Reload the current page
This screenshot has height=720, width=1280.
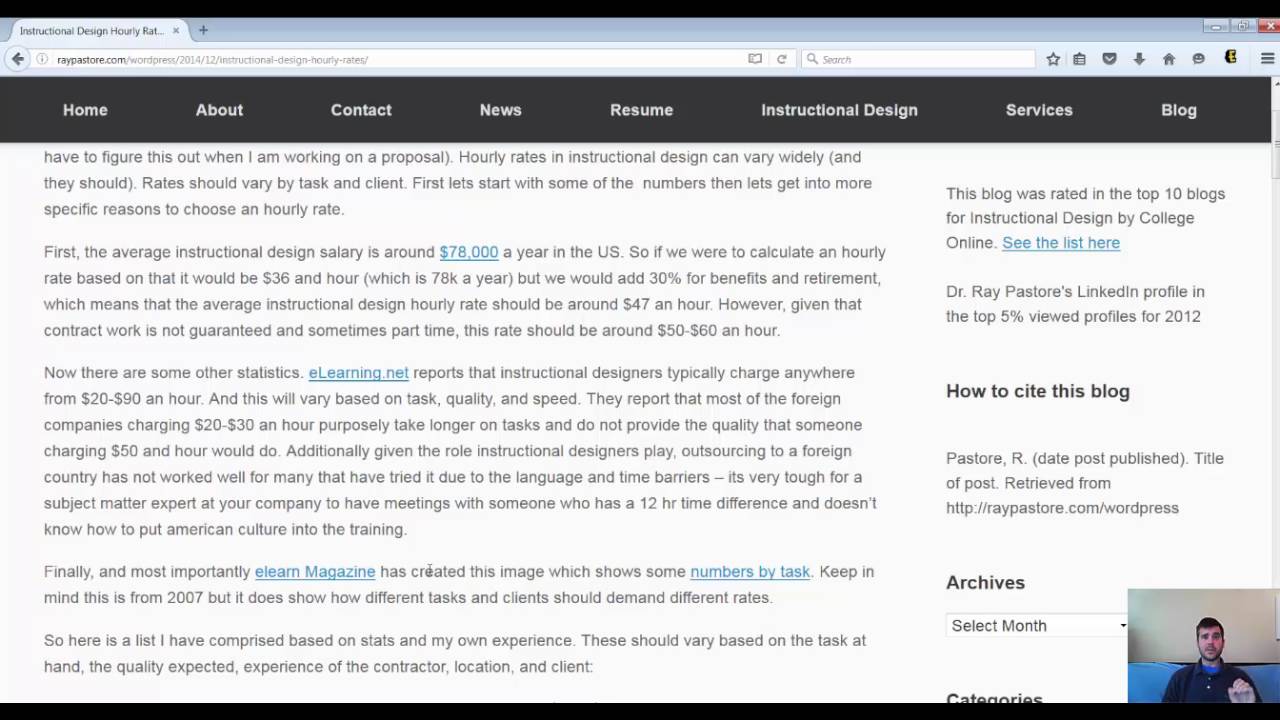782,59
